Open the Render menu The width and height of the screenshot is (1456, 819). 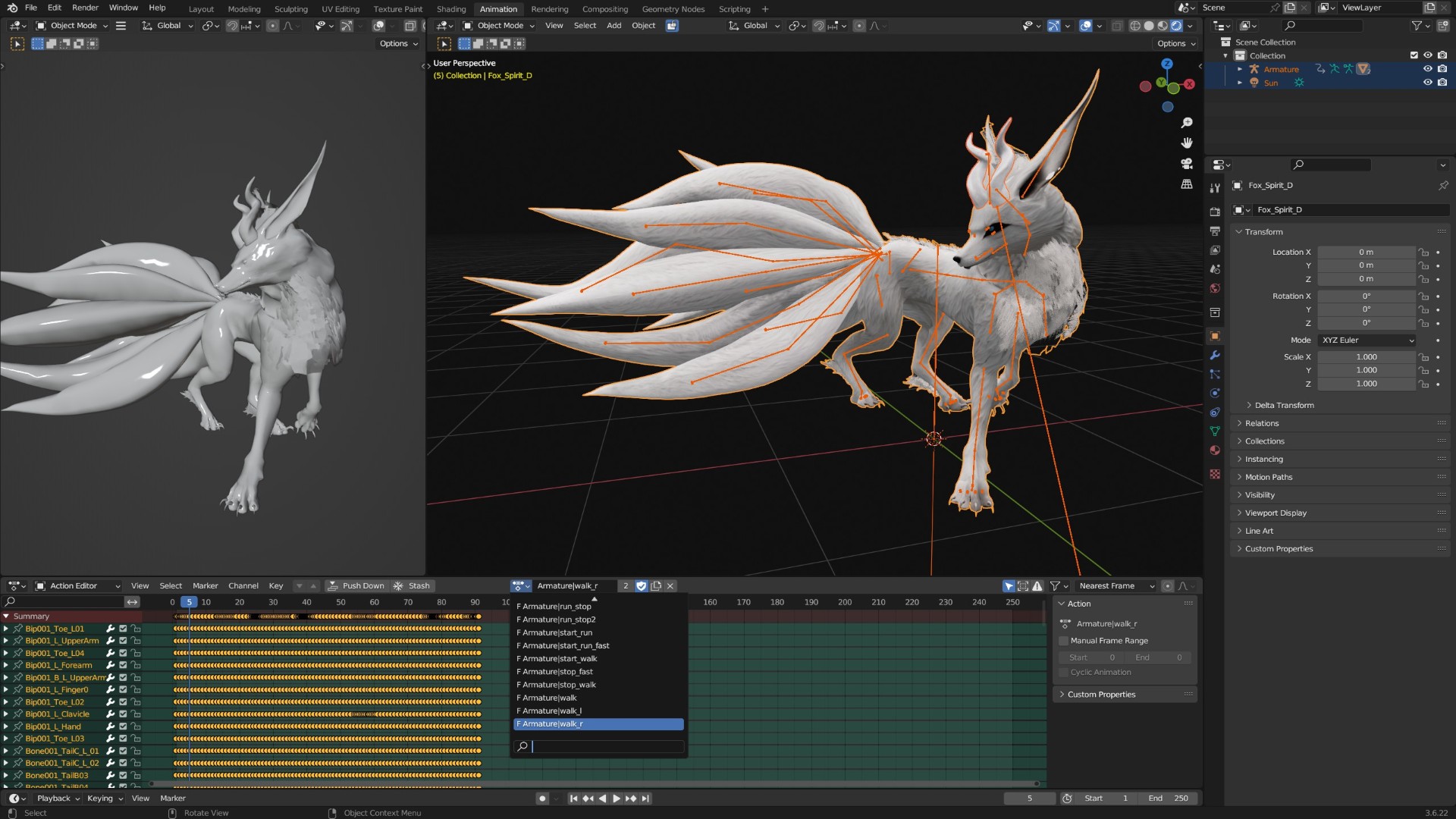point(85,8)
